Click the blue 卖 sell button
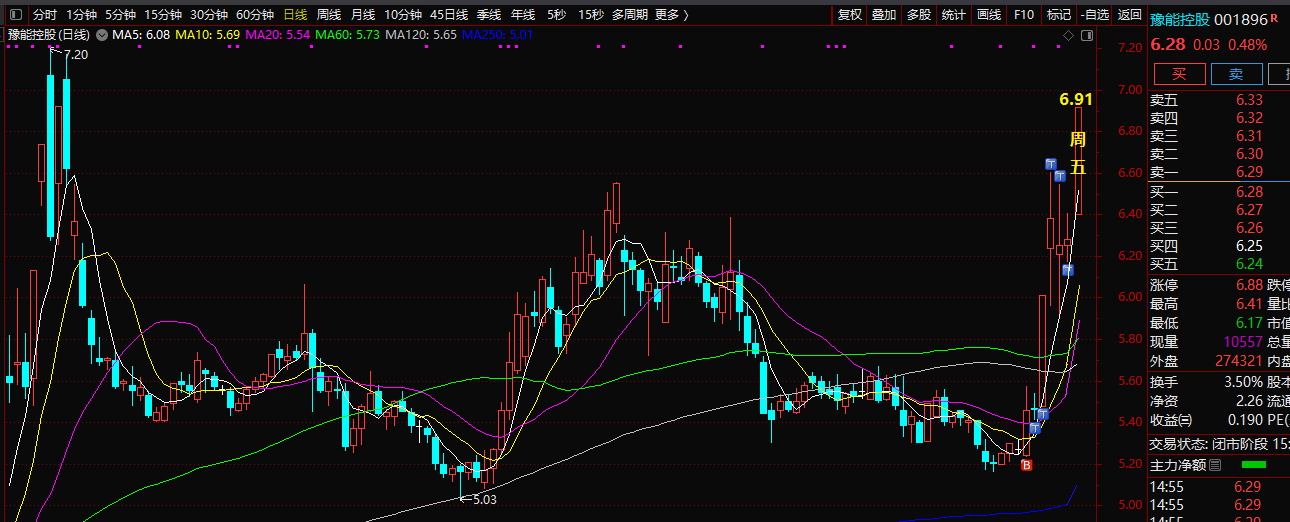Image resolution: width=1290 pixels, height=522 pixels. coord(1236,74)
